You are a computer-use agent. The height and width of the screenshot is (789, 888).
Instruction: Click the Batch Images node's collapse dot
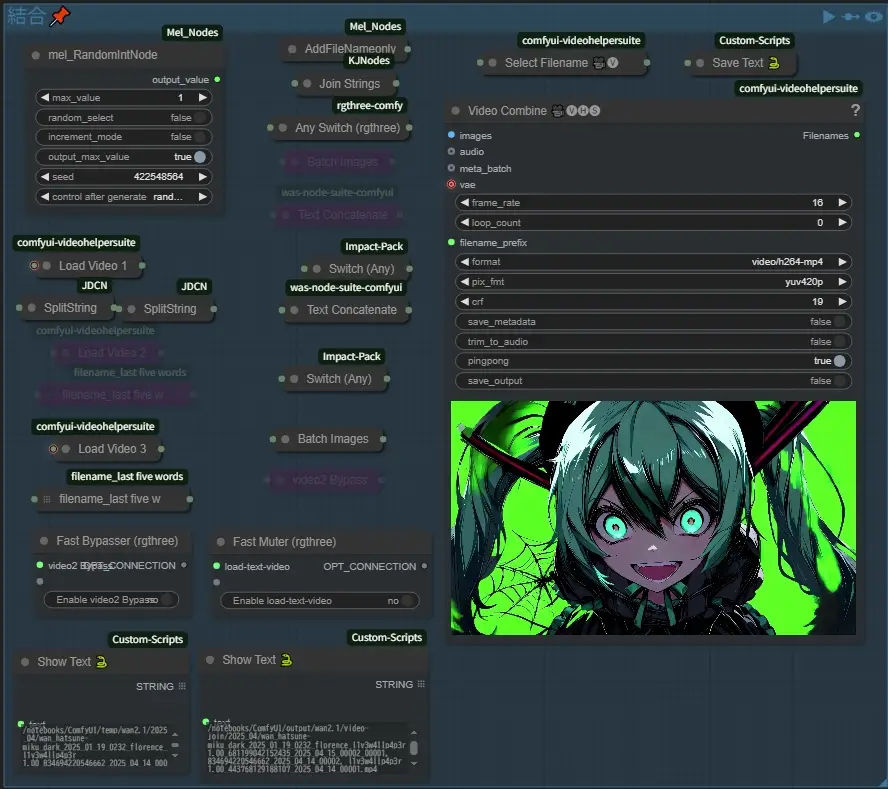pyautogui.click(x=285, y=439)
